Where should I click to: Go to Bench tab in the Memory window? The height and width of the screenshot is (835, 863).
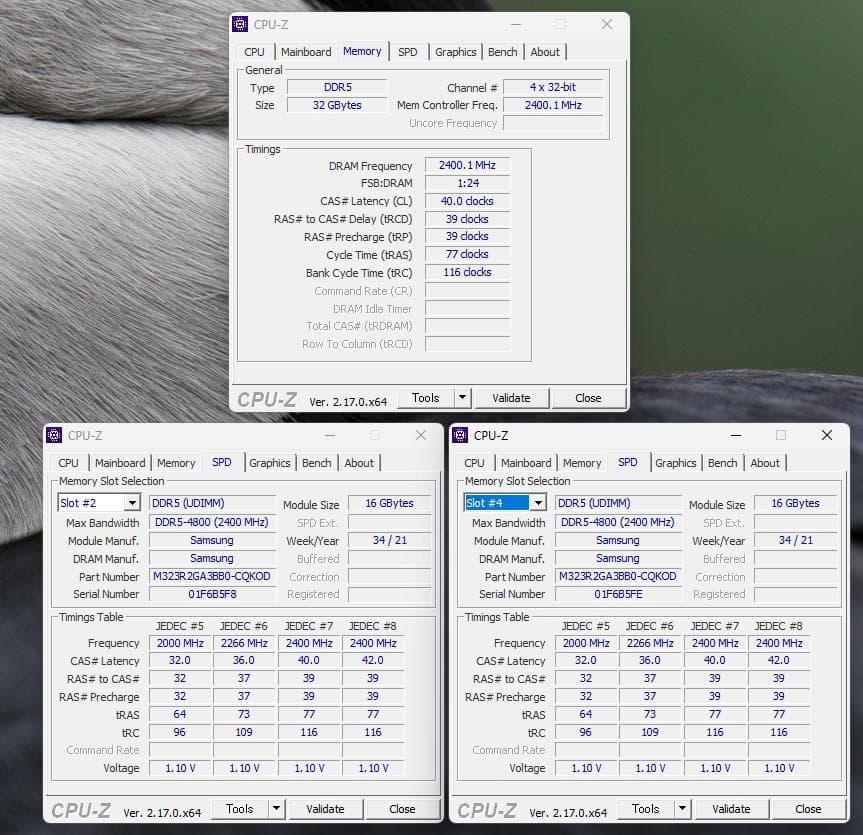coord(502,52)
